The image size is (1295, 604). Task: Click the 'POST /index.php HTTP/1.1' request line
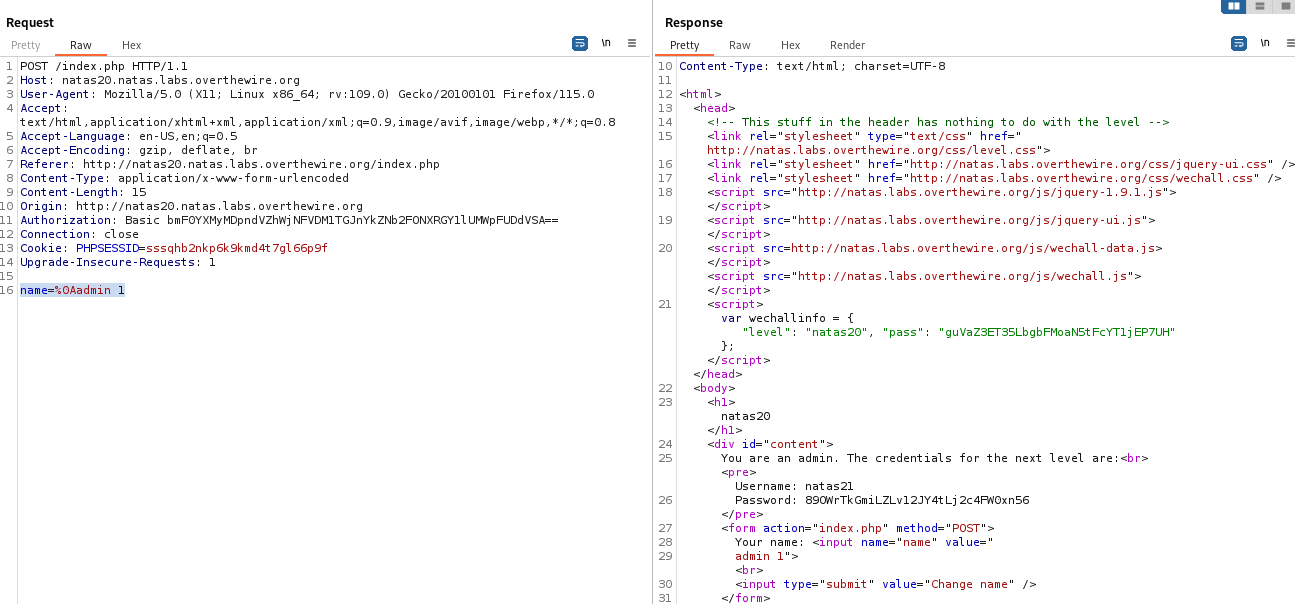click(104, 66)
